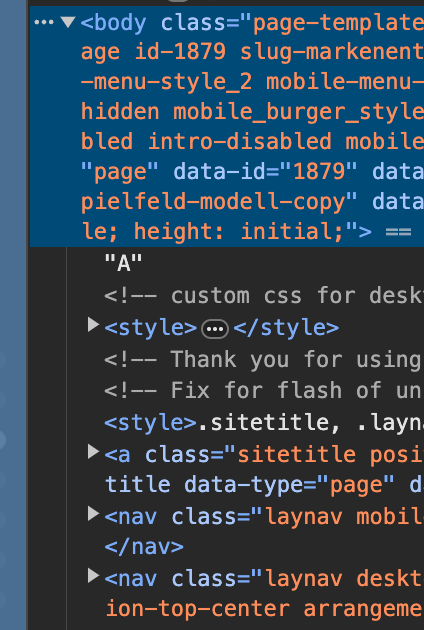Open the three-dot actions for body row
The width and height of the screenshot is (424, 630).
click(44, 22)
